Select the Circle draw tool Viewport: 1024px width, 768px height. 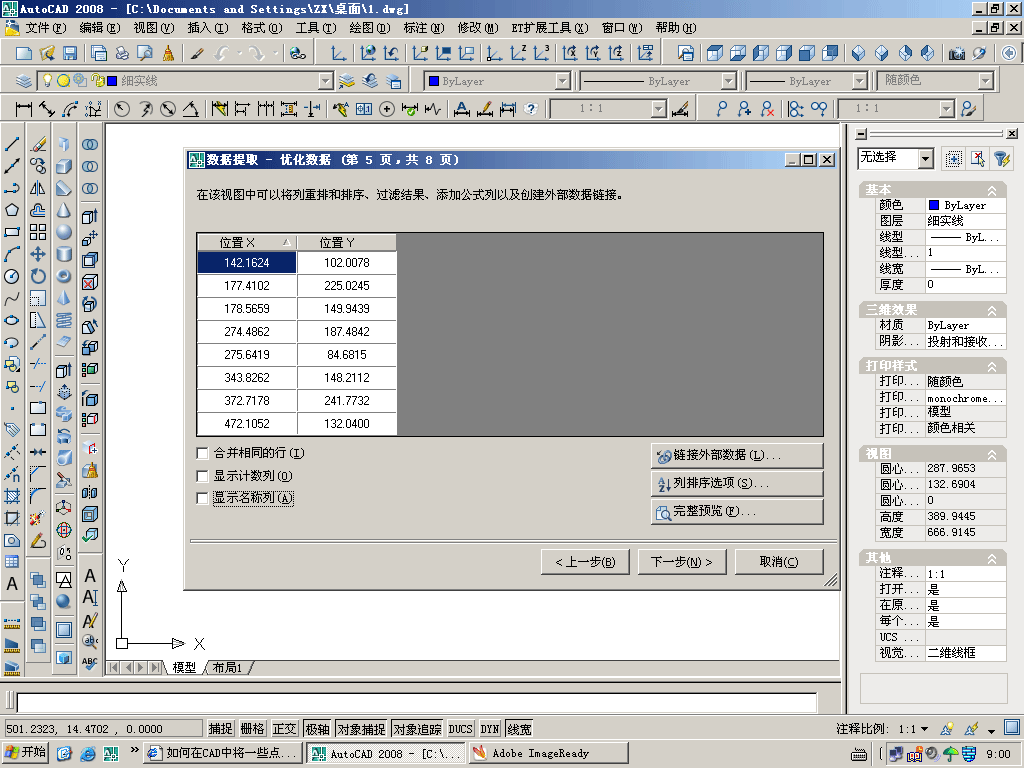point(12,277)
